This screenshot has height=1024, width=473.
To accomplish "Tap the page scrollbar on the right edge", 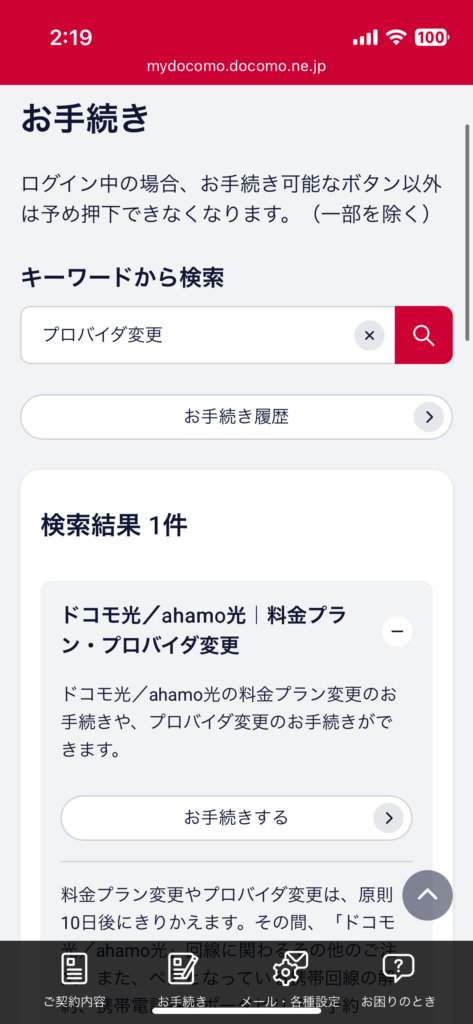I will [467, 232].
